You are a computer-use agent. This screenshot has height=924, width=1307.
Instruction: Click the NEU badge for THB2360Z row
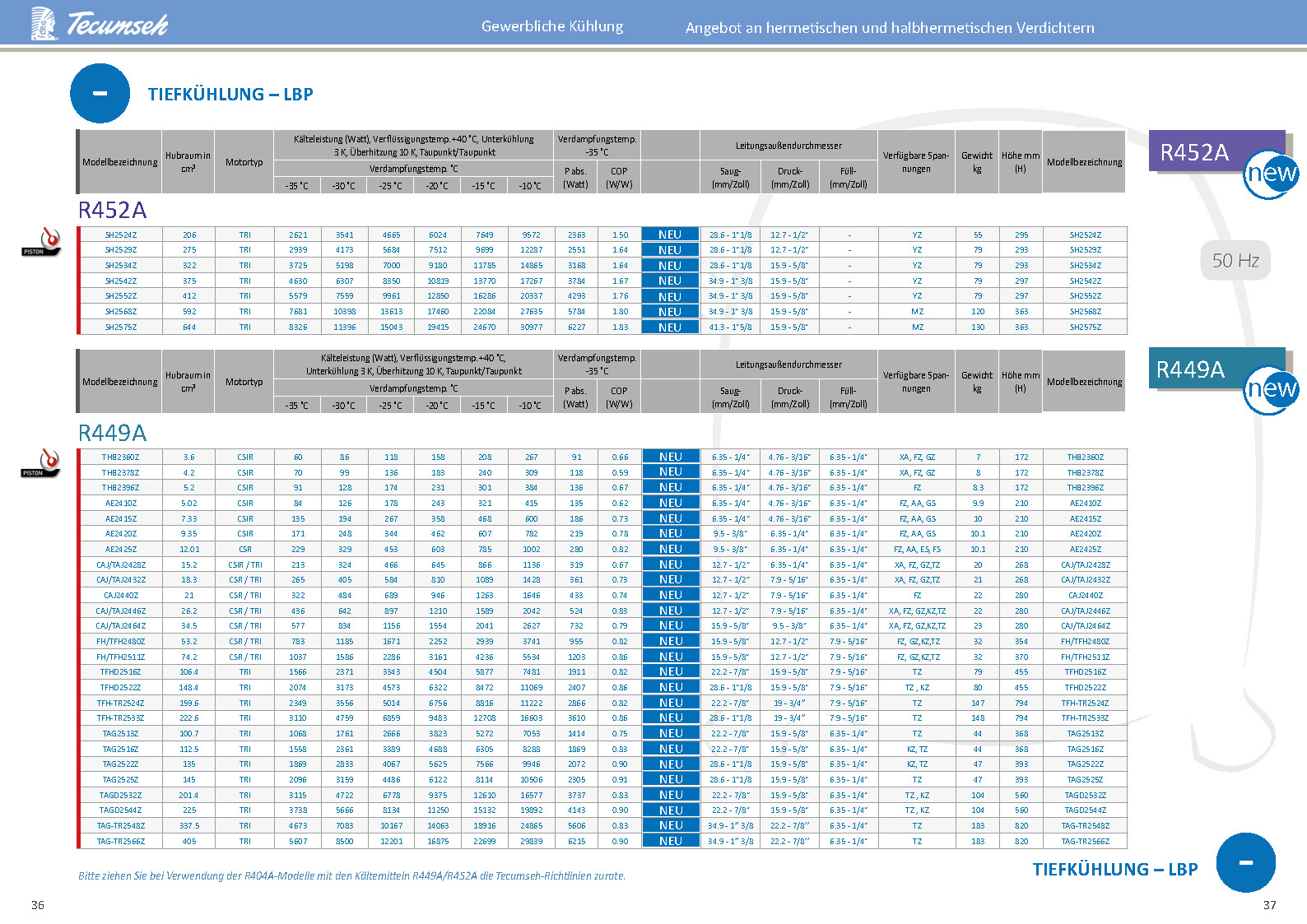[x=670, y=457]
